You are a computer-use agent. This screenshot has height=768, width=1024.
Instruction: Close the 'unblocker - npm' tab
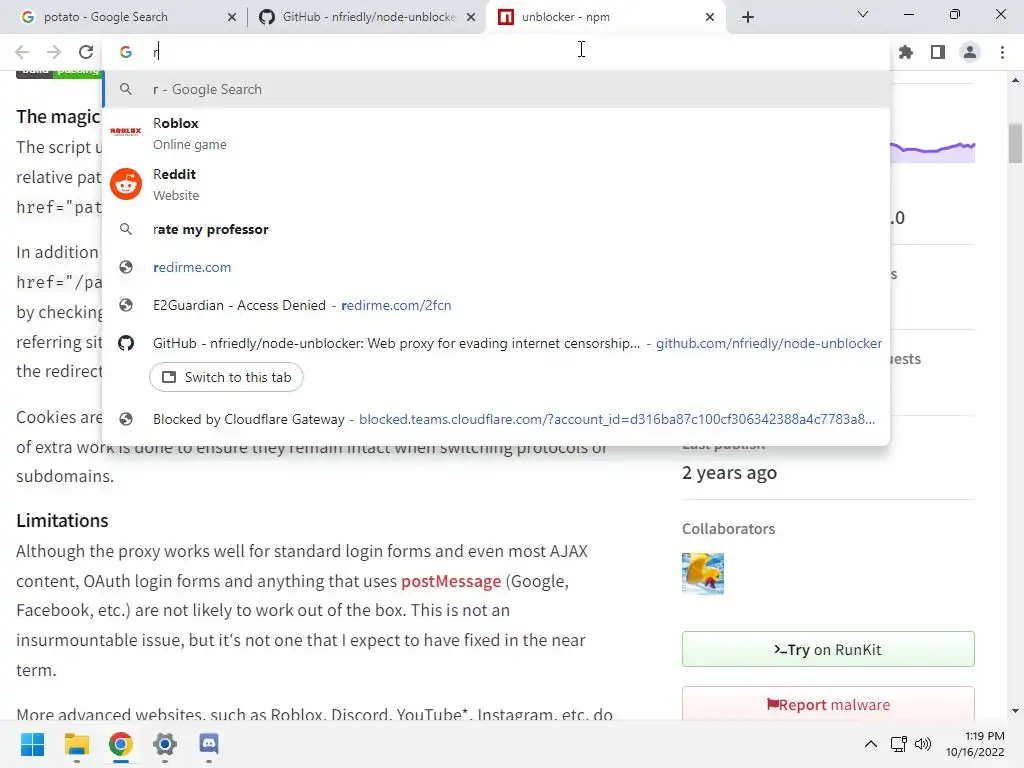pos(710,17)
